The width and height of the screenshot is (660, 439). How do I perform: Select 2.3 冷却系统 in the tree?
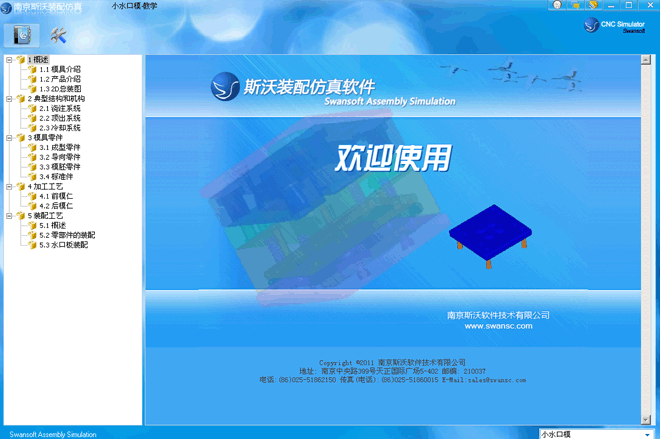tap(60, 128)
